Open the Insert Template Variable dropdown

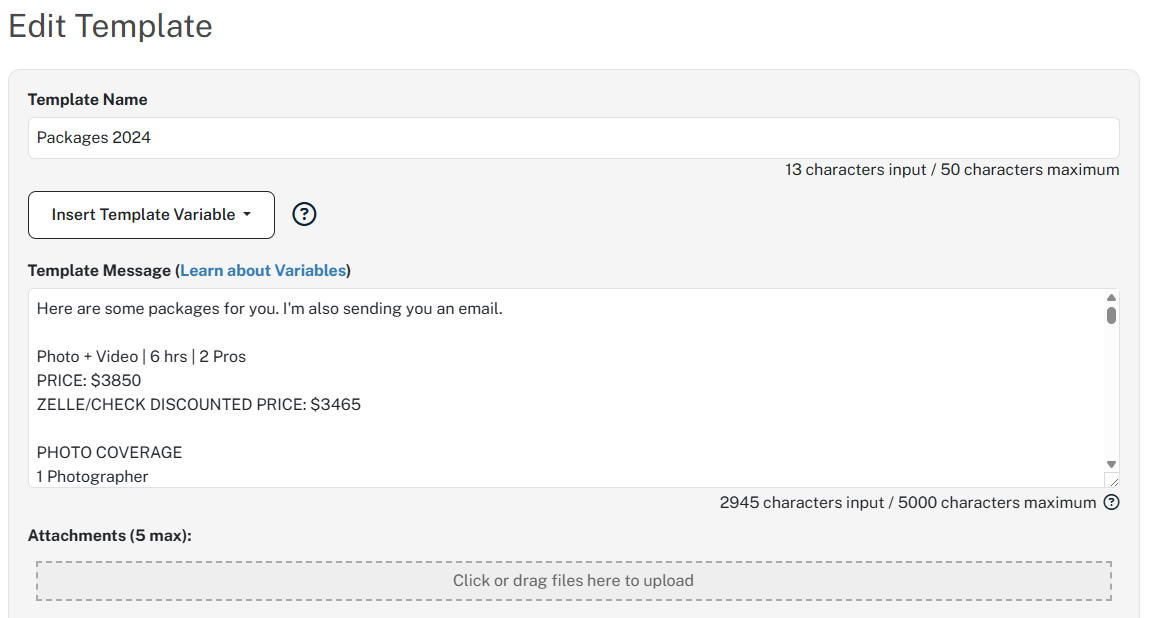[151, 215]
